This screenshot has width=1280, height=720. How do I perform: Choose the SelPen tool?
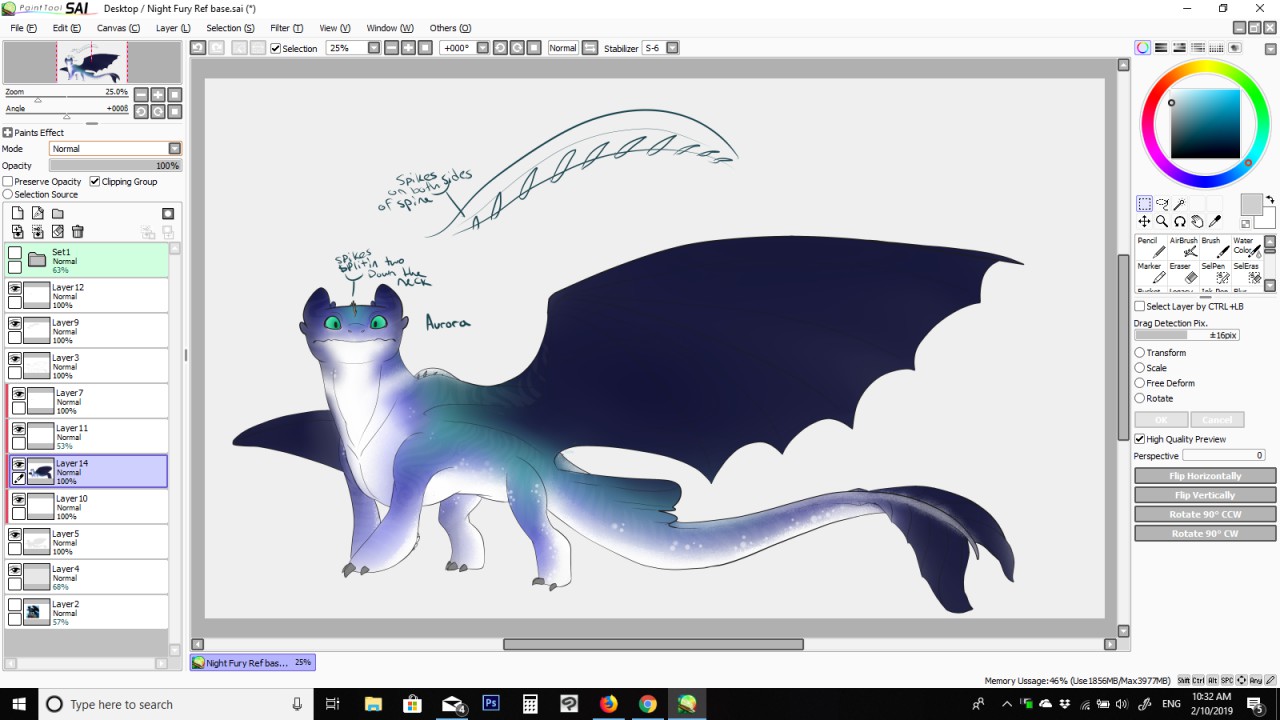point(1214,273)
